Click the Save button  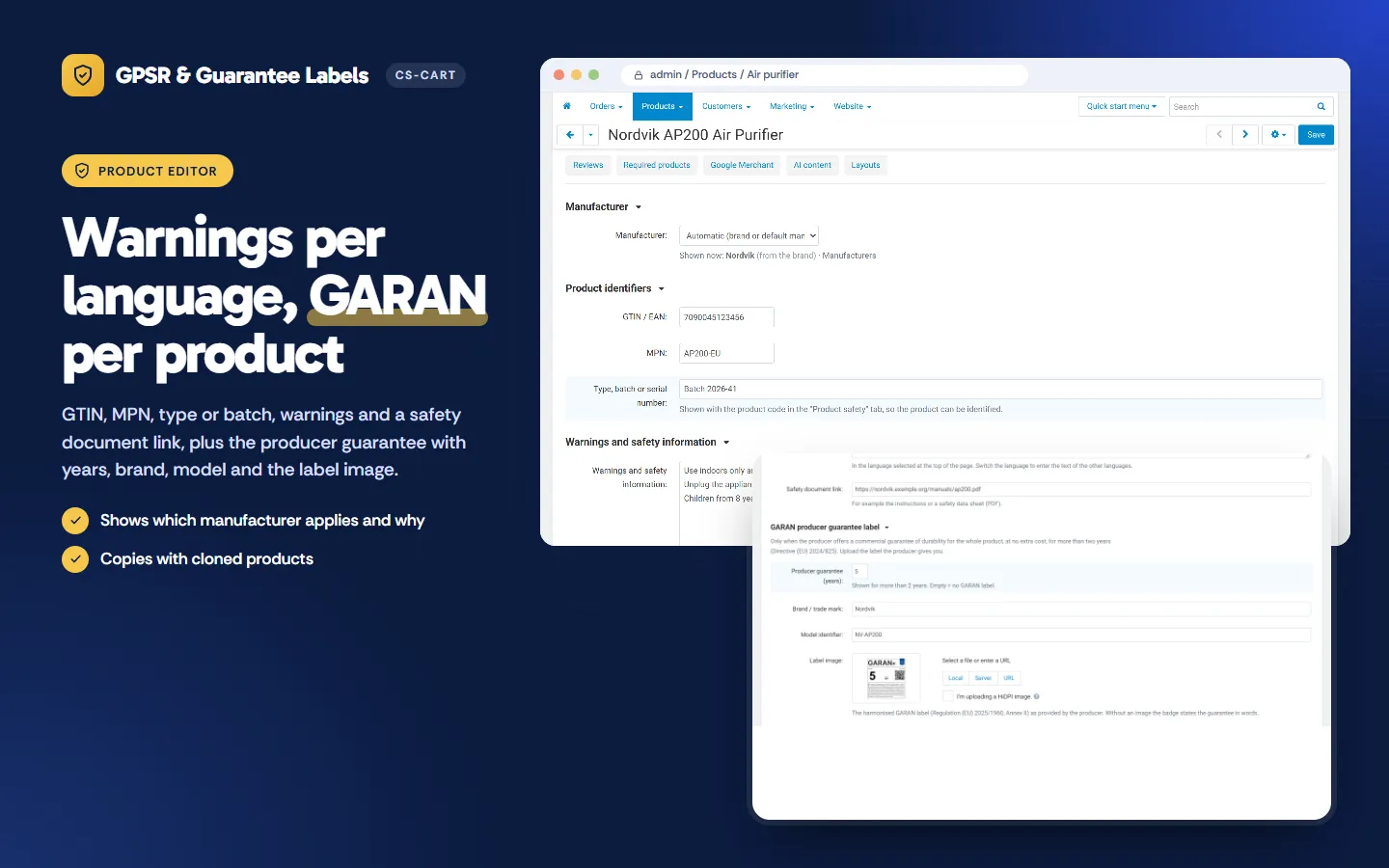tap(1316, 135)
